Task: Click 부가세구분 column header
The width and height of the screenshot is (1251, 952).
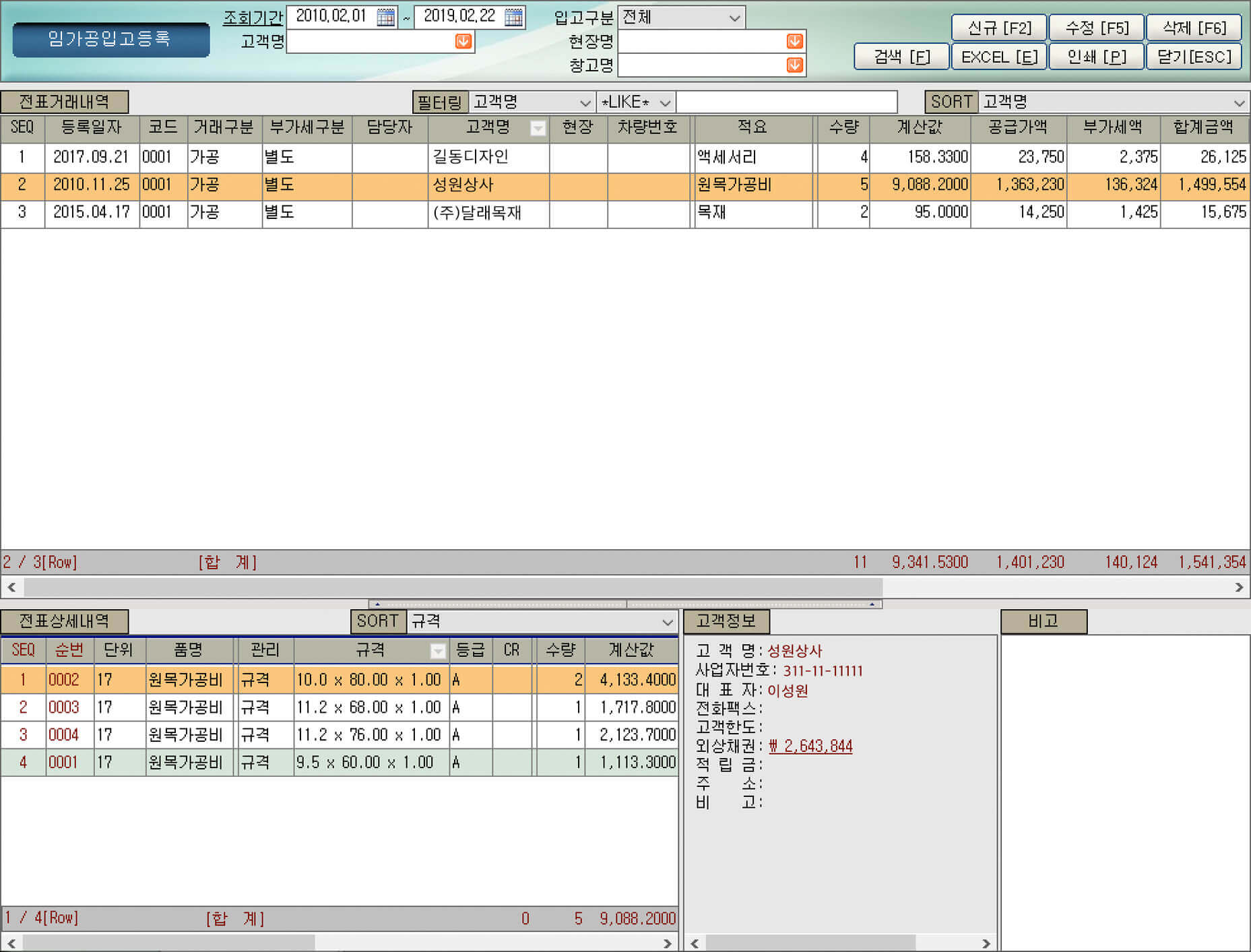Action: 307,128
